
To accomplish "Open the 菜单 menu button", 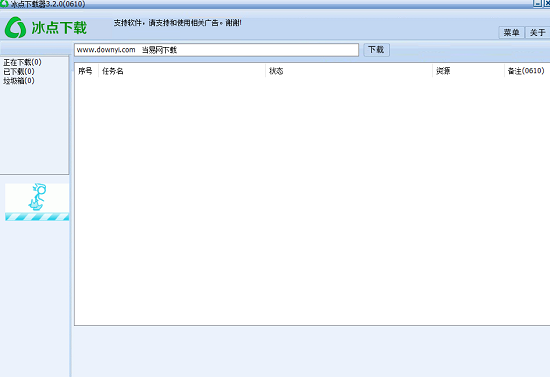I will [511, 33].
